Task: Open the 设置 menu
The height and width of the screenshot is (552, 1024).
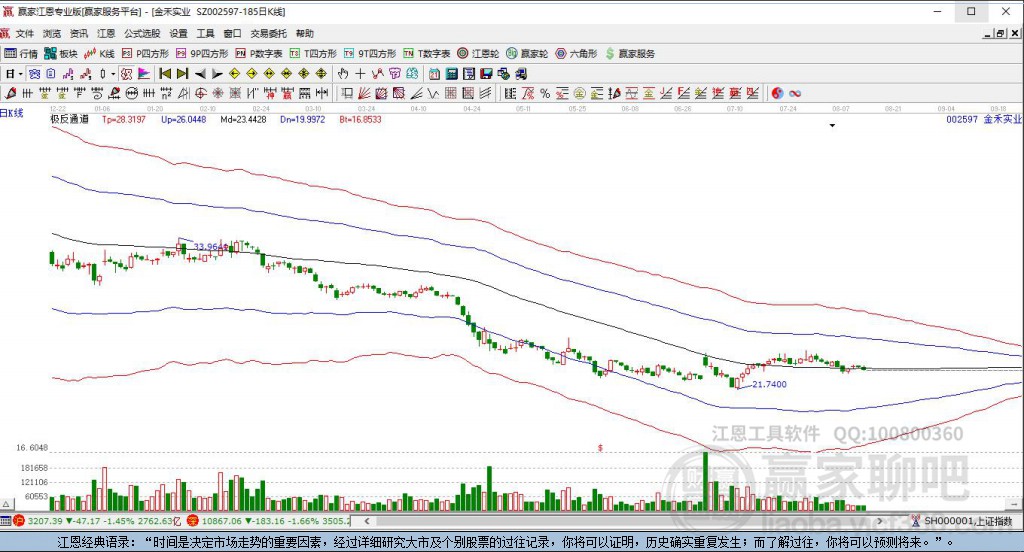Action: tap(178, 33)
